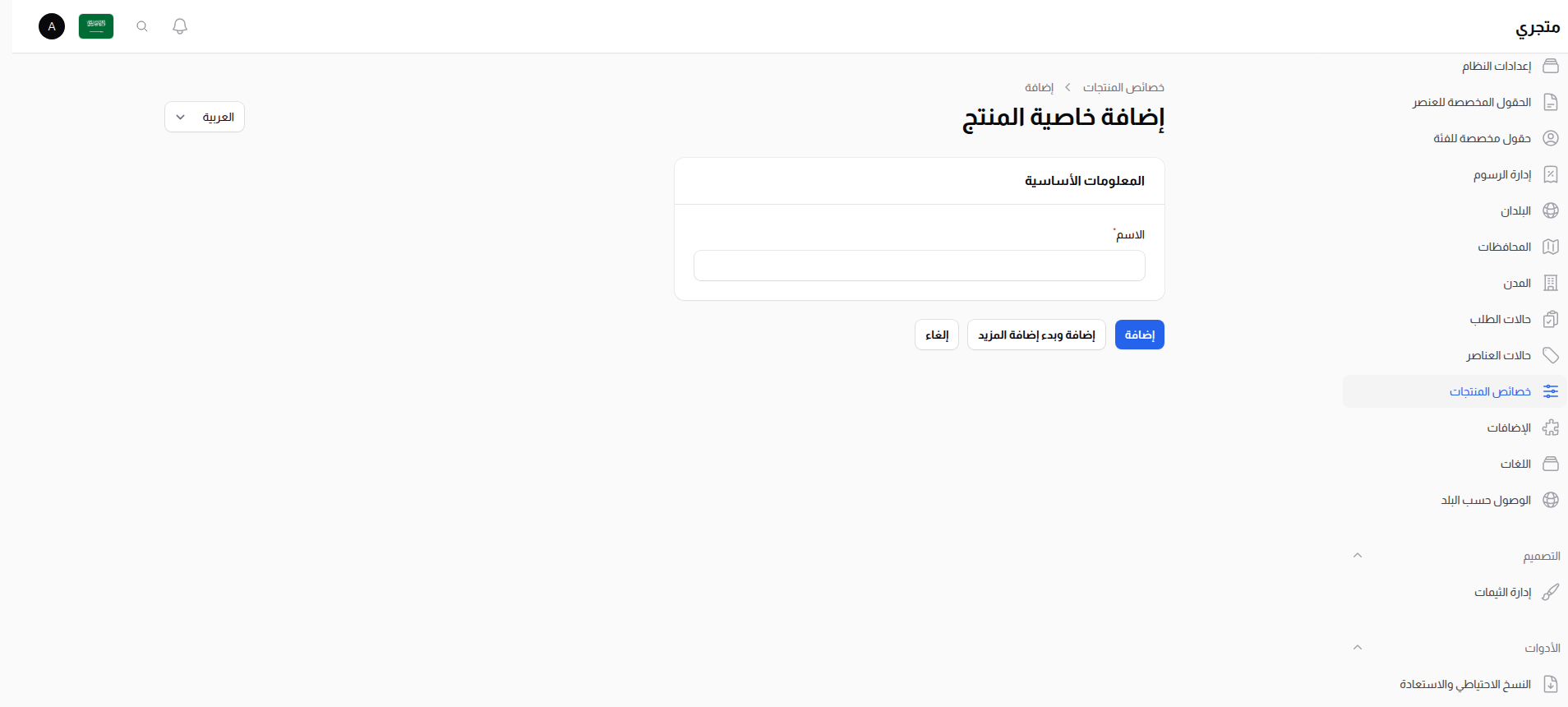The height and width of the screenshot is (707, 1568).
Task: Click the المحافظات map icon
Action: pyautogui.click(x=1551, y=247)
